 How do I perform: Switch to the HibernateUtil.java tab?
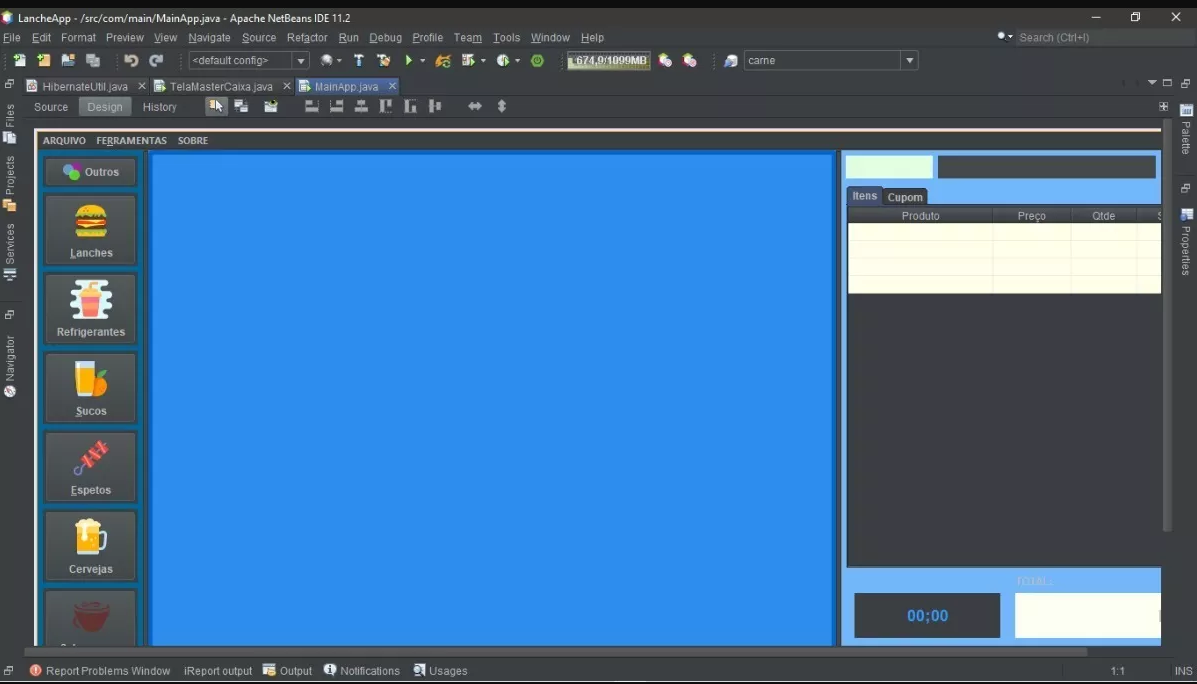pyautogui.click(x=85, y=86)
